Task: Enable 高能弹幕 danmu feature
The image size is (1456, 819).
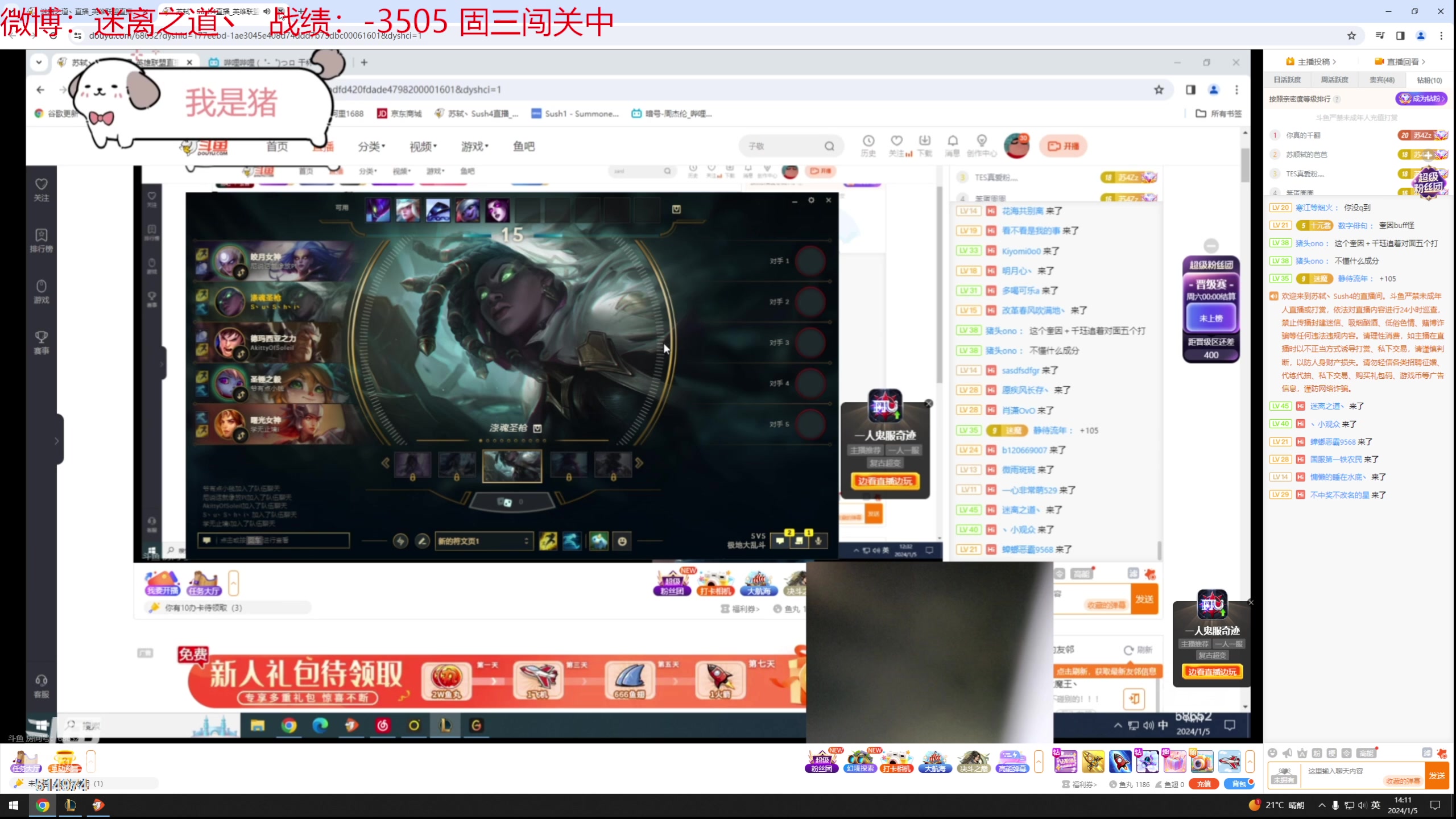Action: pyautogui.click(x=1012, y=761)
